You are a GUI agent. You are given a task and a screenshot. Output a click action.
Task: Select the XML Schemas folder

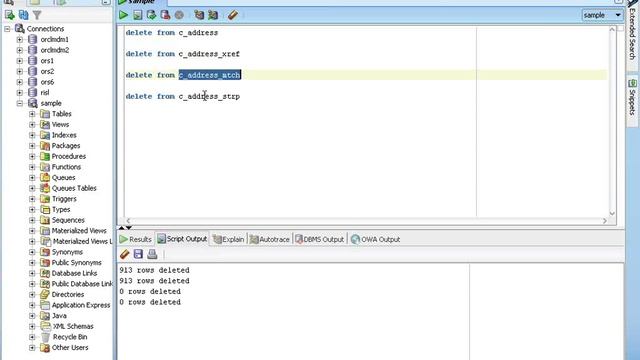[x=73, y=326]
